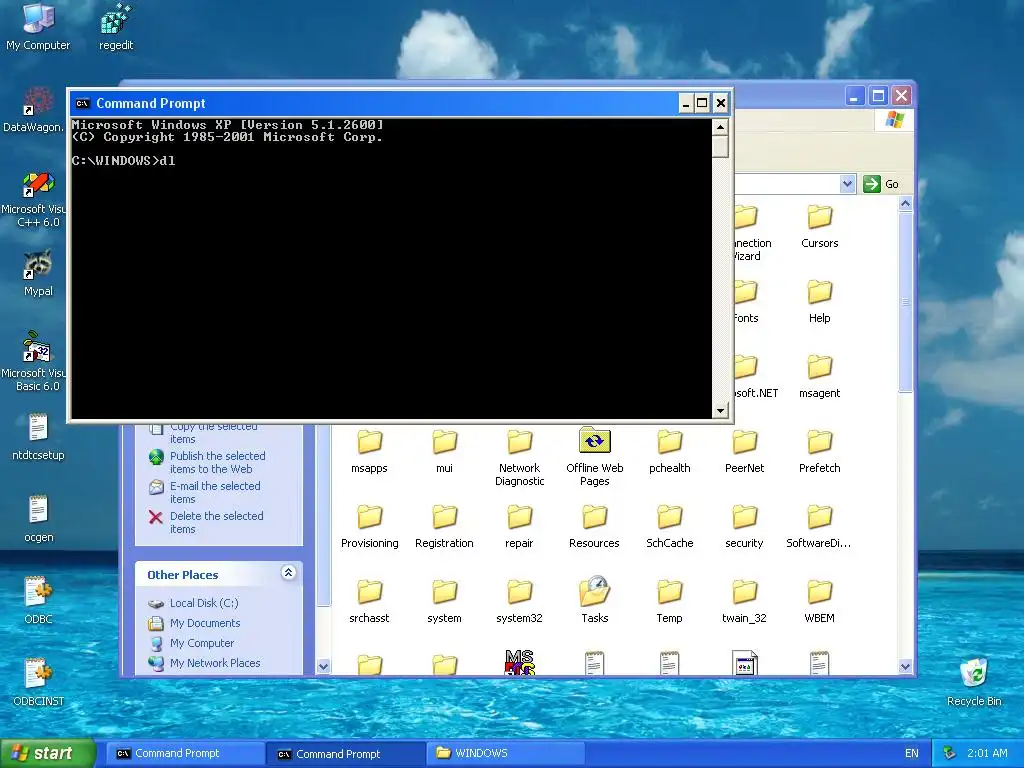
Task: Select the srchasst folder
Action: point(369,601)
